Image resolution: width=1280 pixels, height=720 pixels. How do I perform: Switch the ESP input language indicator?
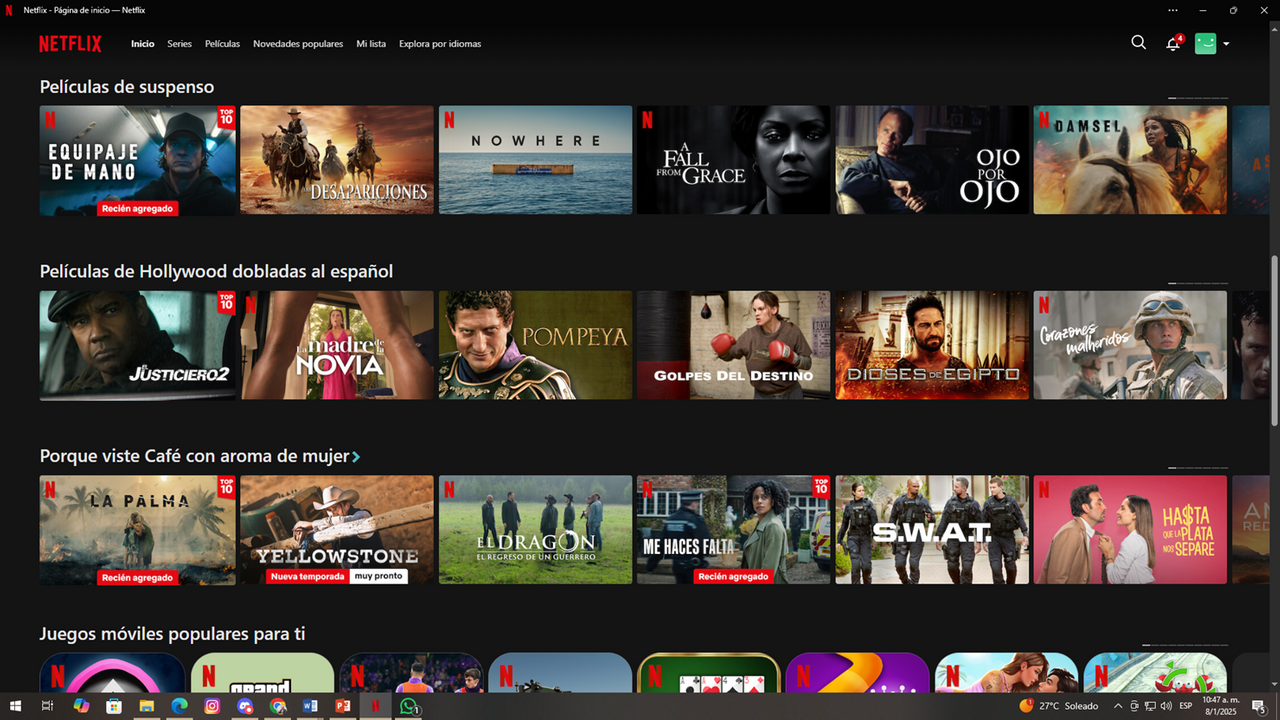(x=1186, y=706)
